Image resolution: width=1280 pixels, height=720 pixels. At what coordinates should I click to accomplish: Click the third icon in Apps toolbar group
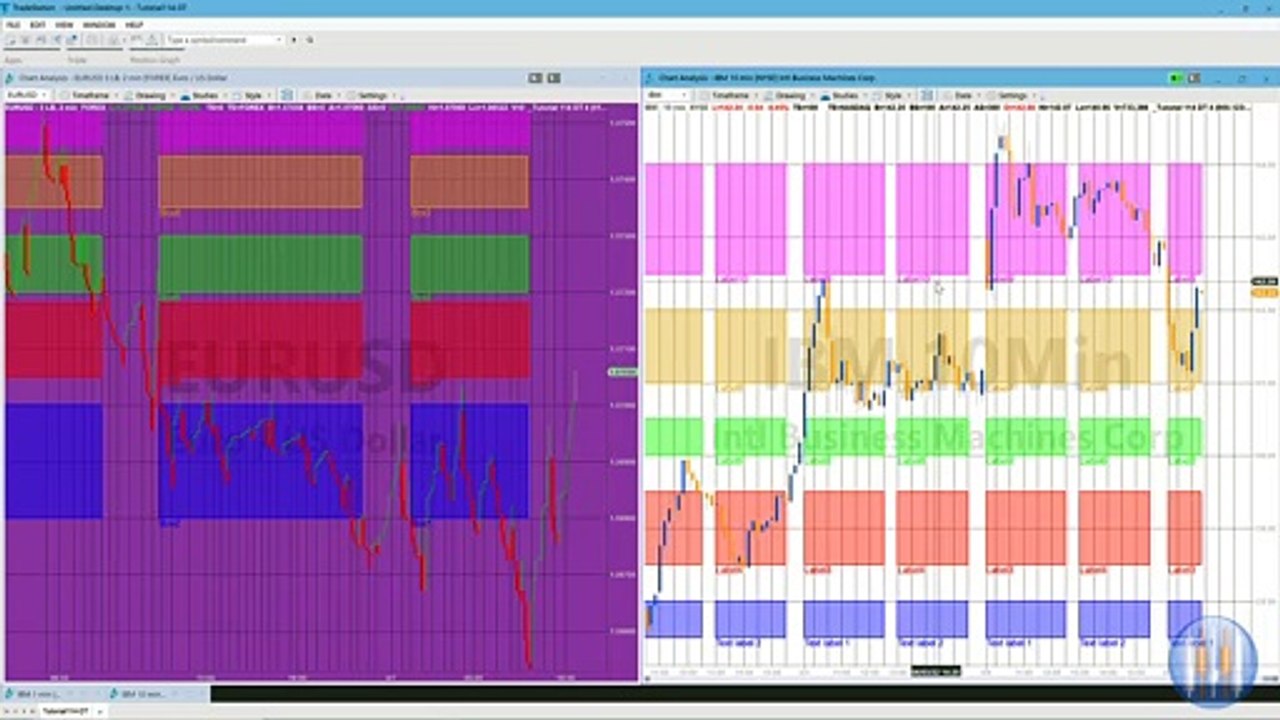tap(41, 40)
